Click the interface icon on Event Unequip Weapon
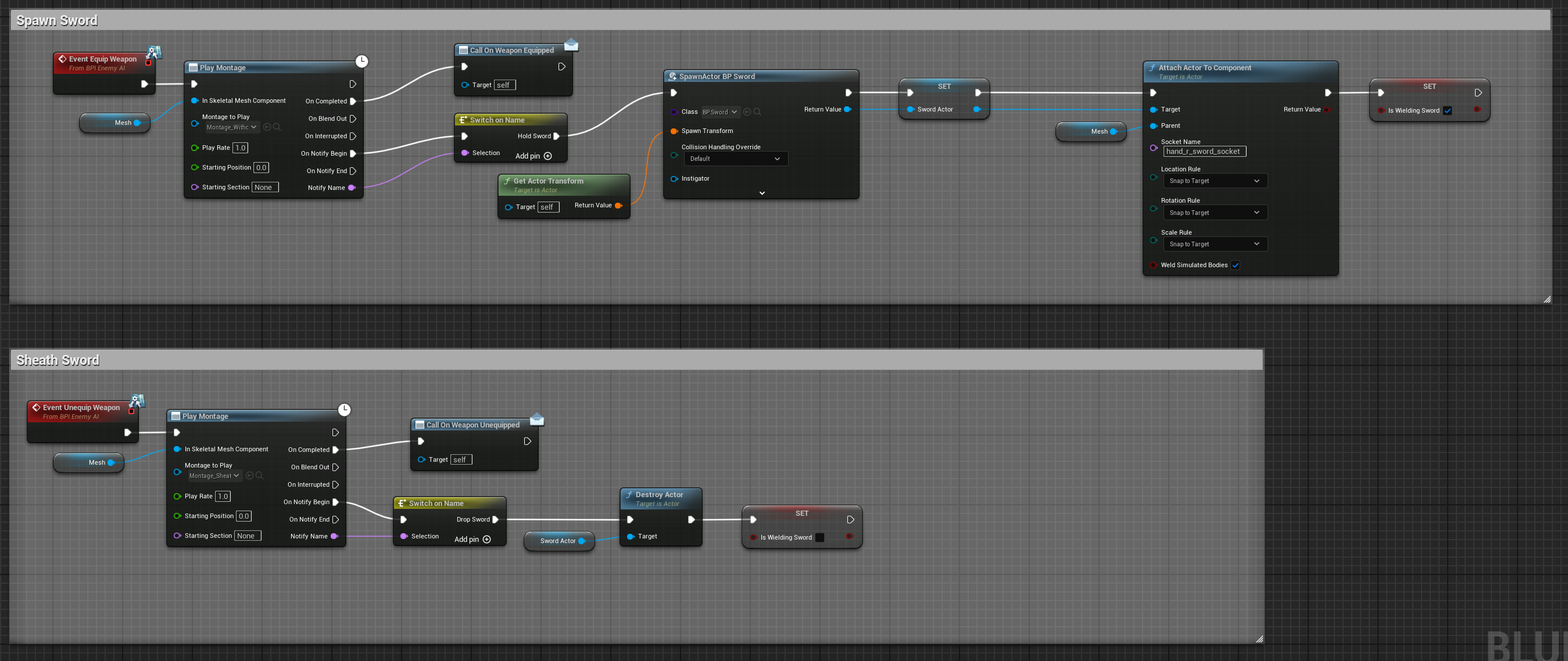Image resolution: width=1568 pixels, height=661 pixels. (x=138, y=401)
